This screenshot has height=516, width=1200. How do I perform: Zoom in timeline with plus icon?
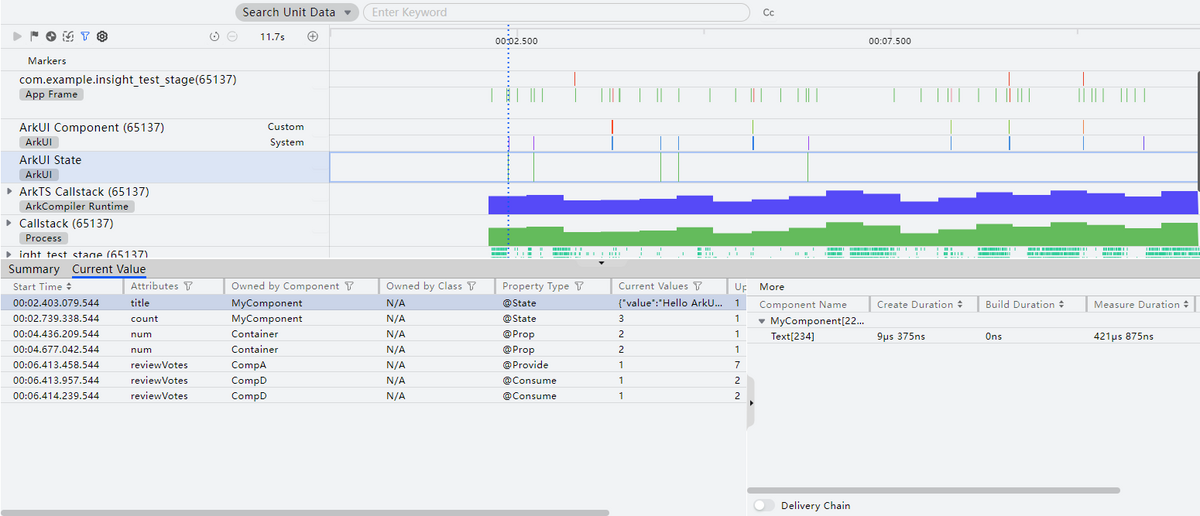point(312,36)
